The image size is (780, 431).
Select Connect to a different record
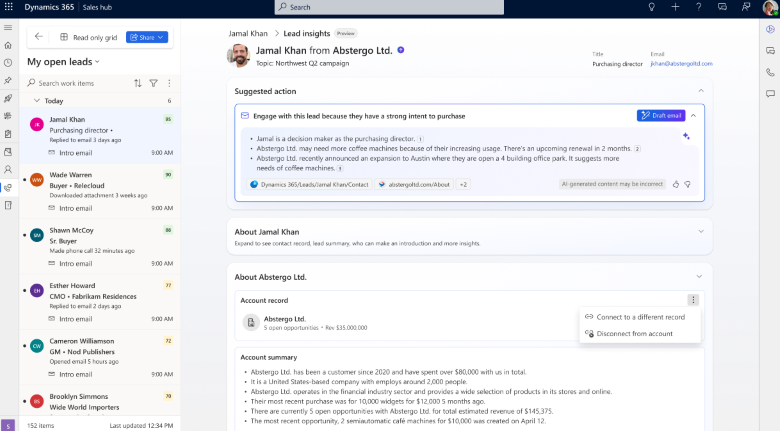640,317
